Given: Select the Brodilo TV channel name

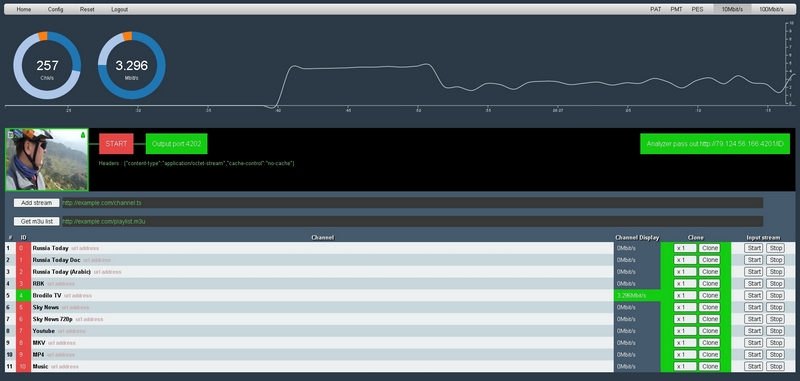Looking at the screenshot, I should pyautogui.click(x=47, y=295).
